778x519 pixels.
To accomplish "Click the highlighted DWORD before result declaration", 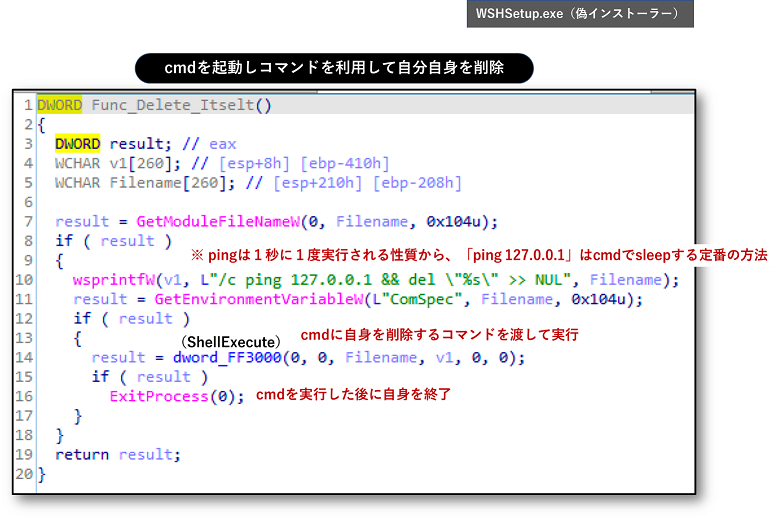I will 77,144.
